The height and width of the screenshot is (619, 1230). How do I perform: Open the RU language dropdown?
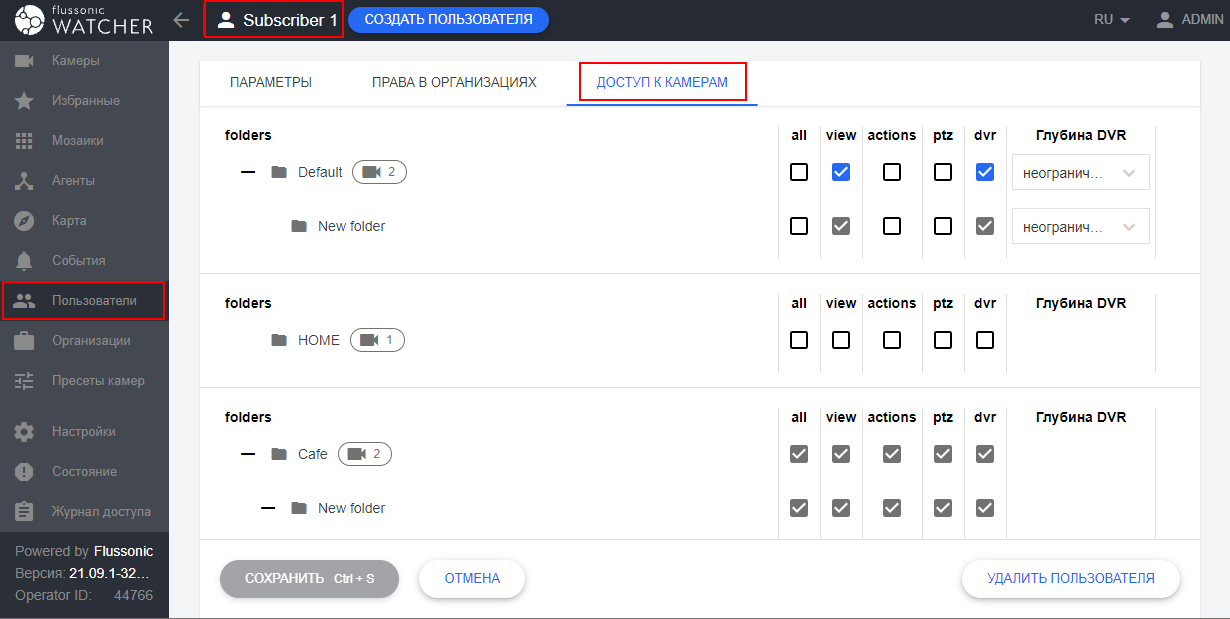[1111, 20]
